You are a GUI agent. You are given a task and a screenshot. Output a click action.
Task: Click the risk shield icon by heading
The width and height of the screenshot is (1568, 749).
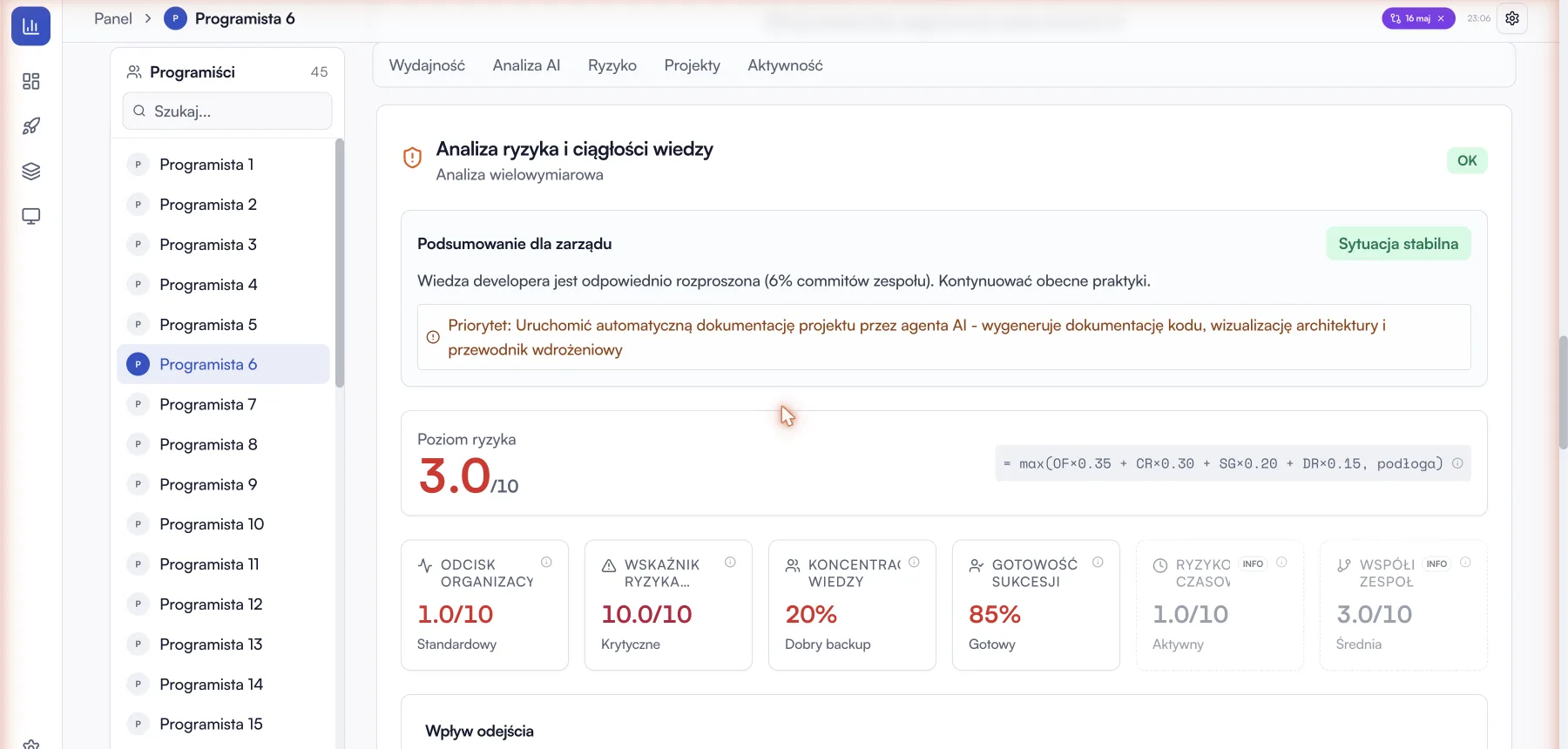click(x=412, y=158)
